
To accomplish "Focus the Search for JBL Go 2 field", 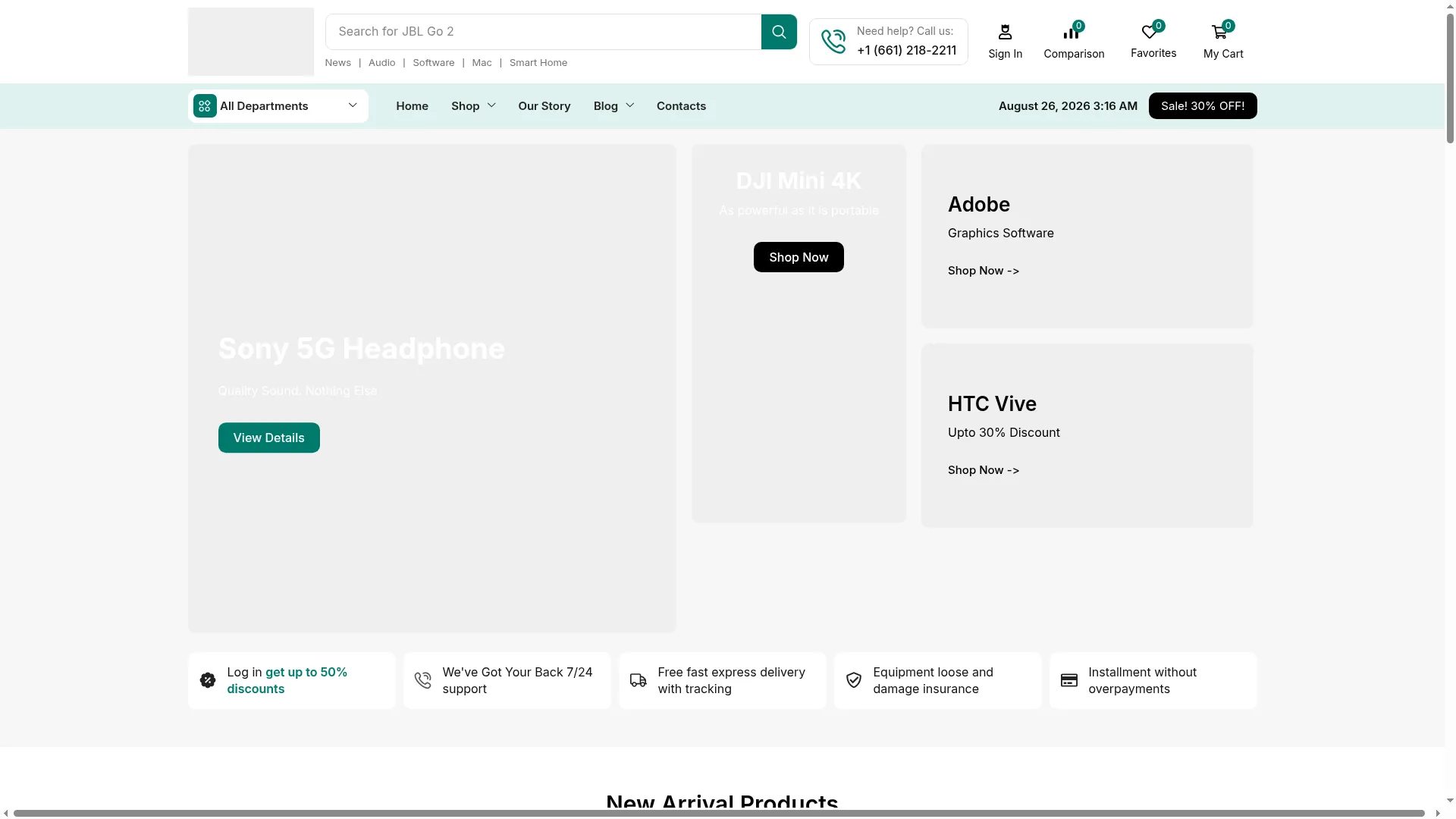I will [543, 32].
